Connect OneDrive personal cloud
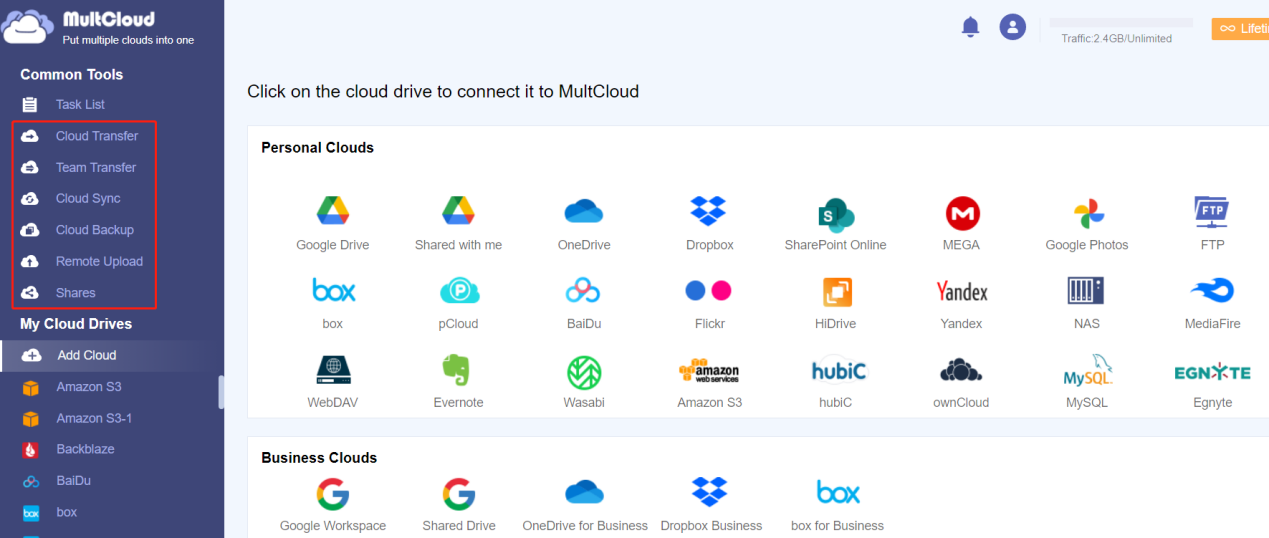This screenshot has height=538, width=1269. 584,222
